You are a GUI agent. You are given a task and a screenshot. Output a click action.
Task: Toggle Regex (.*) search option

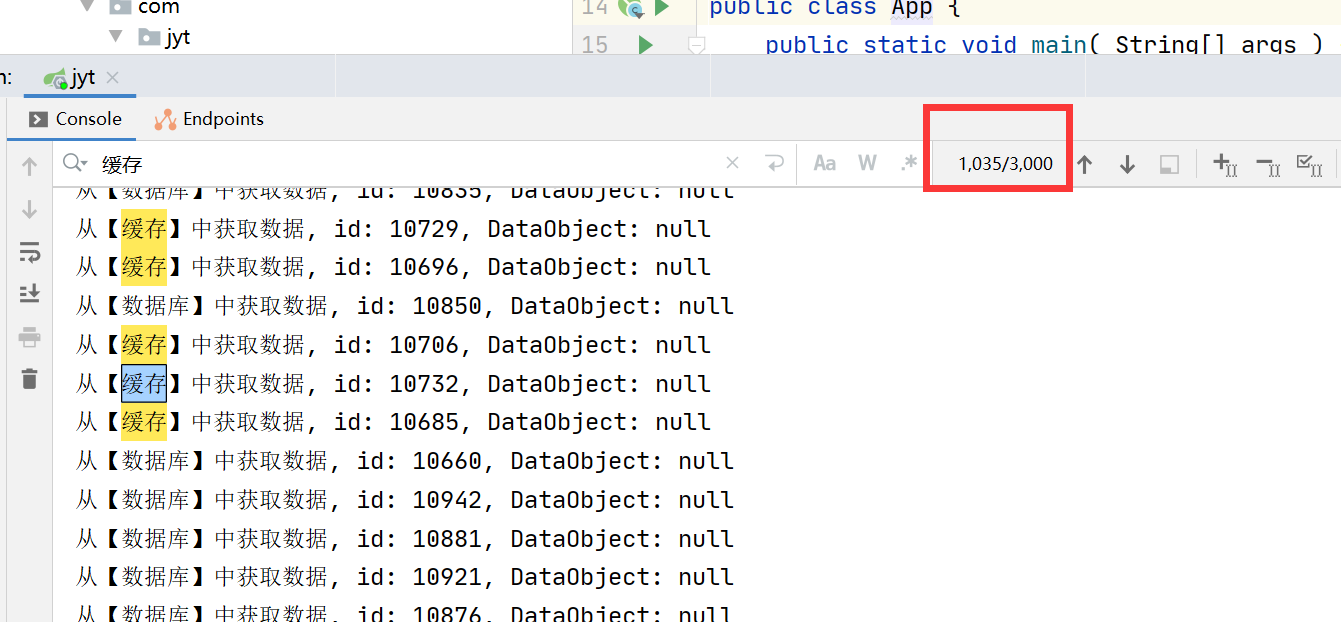[908, 163]
